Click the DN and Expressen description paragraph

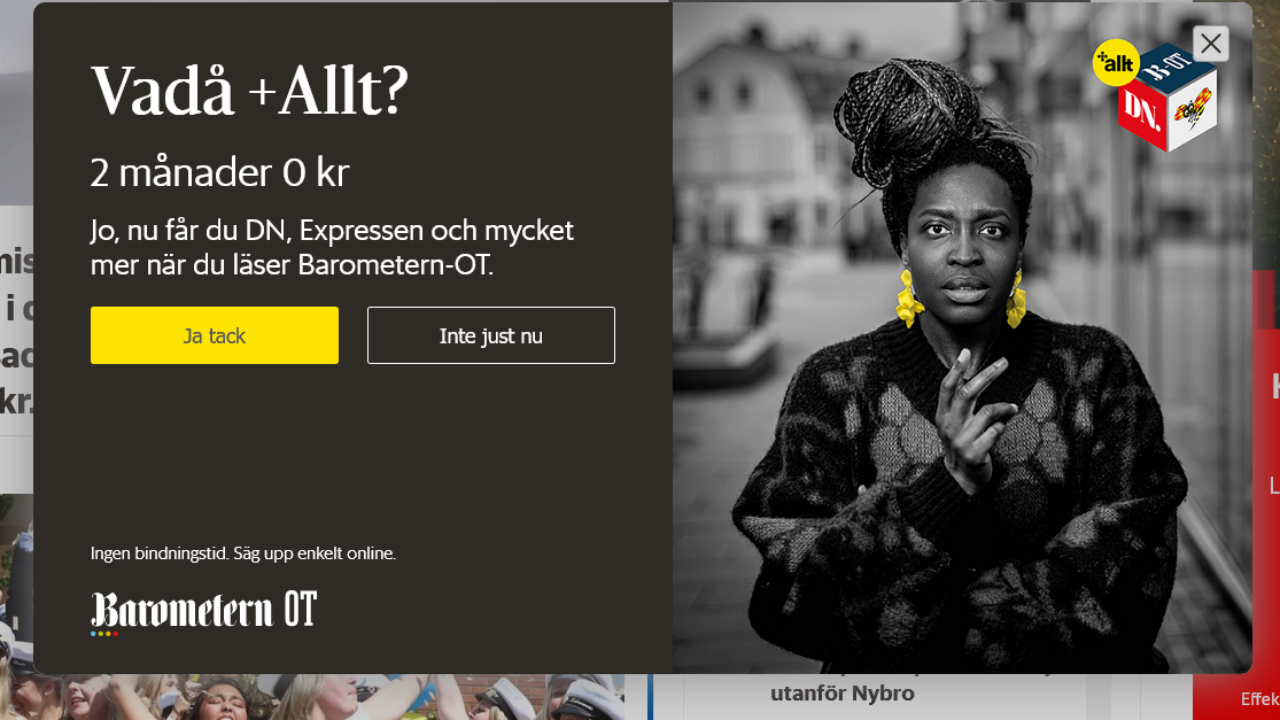point(332,247)
